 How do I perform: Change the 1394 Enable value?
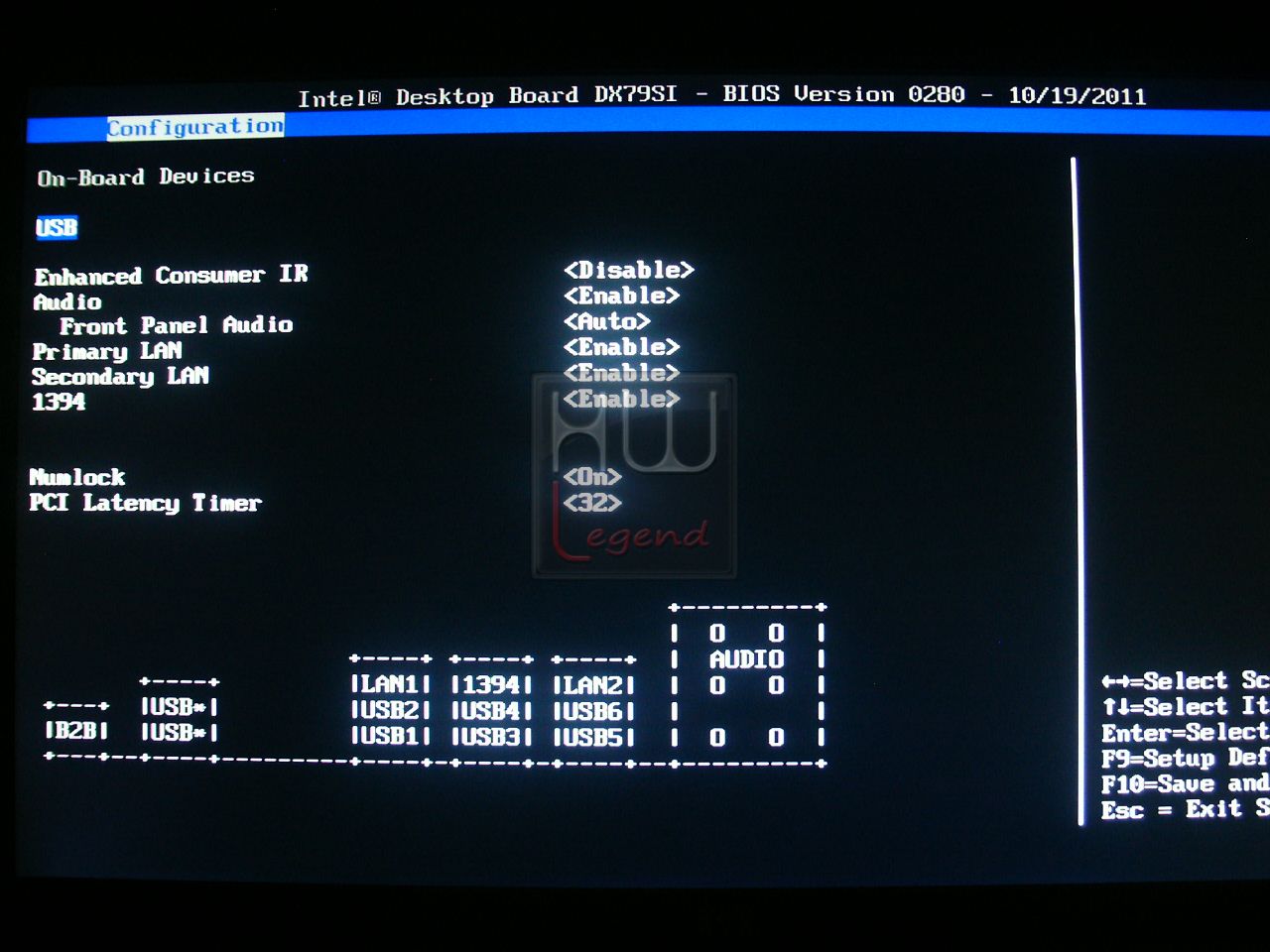[622, 399]
